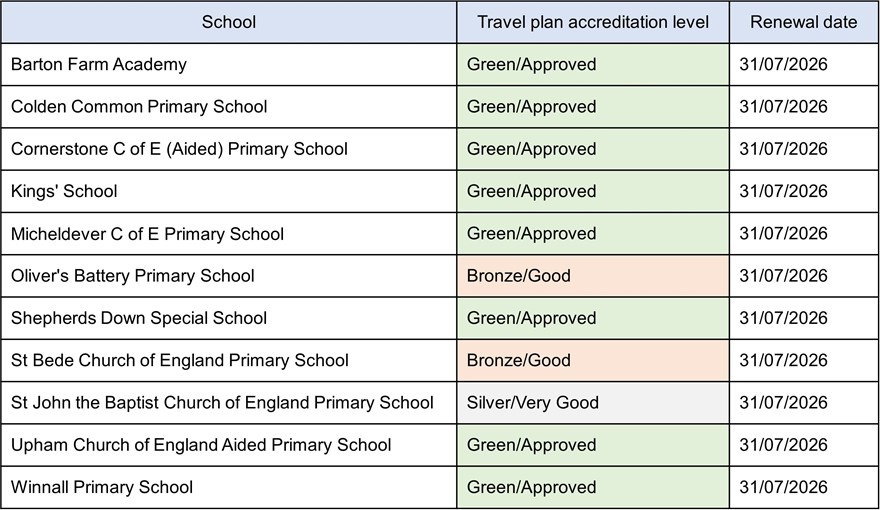This screenshot has width=880, height=510.
Task: Select Cornerstone C of E (Aided) Primary School
Action: click(179, 149)
